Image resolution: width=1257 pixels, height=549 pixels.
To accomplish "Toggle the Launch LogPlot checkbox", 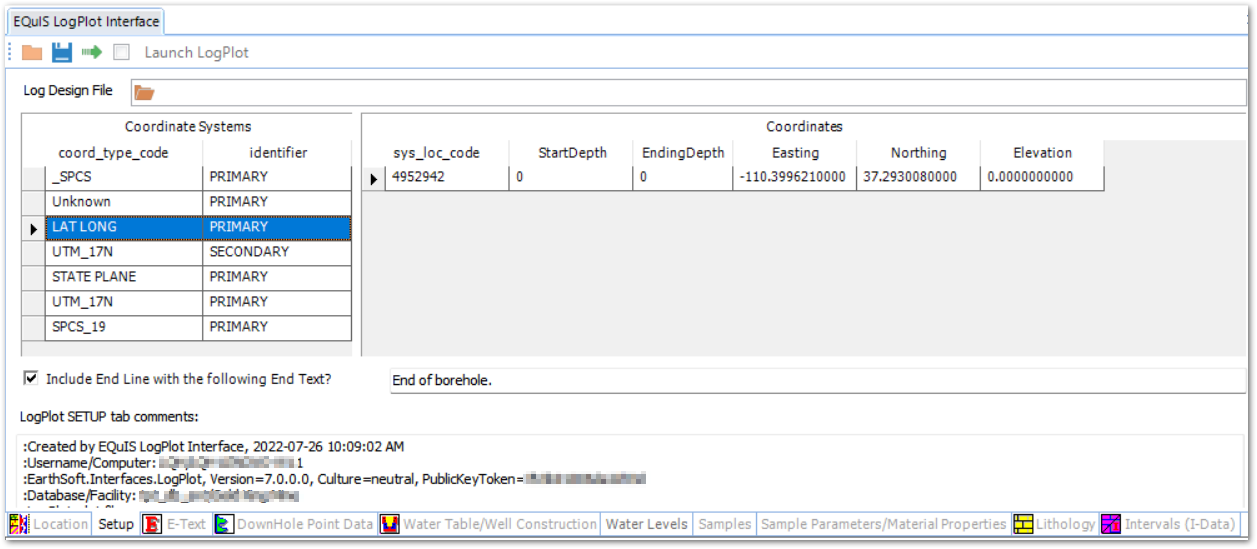I will pos(121,52).
